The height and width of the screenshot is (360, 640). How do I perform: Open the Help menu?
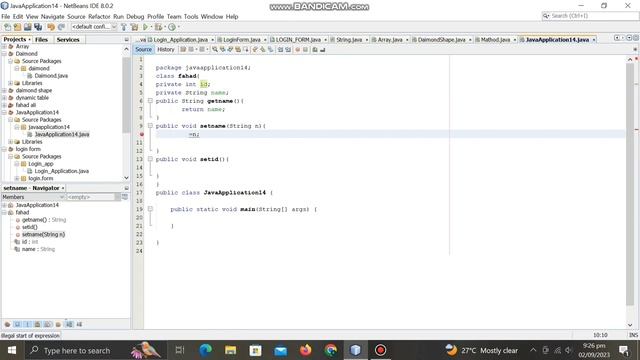click(232, 17)
